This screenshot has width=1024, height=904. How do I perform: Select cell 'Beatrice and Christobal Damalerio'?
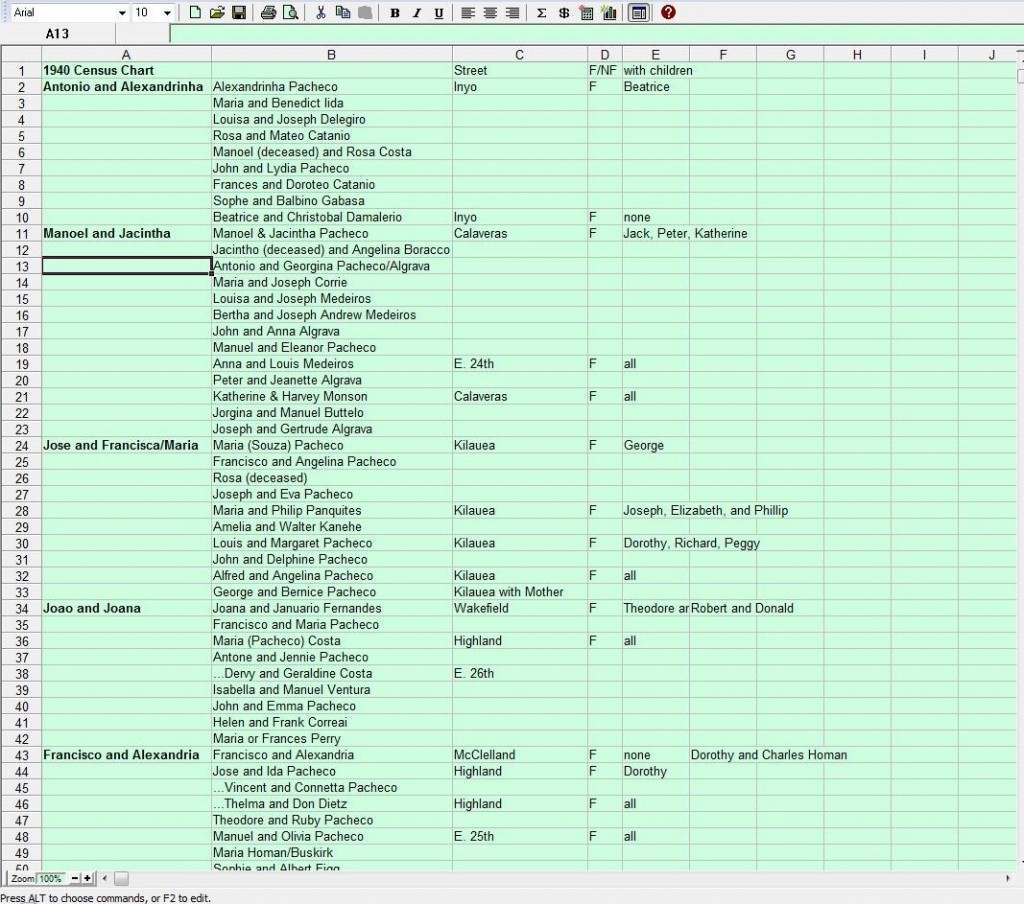click(331, 217)
